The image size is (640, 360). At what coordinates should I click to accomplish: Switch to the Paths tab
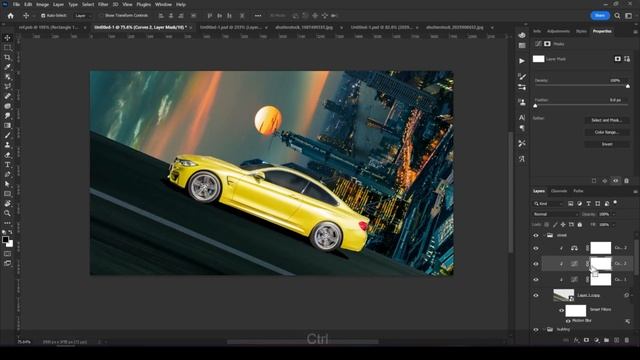tap(578, 191)
